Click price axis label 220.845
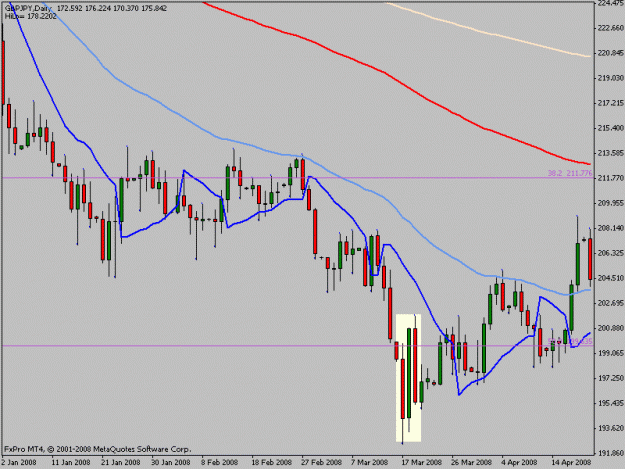 [x=610, y=53]
